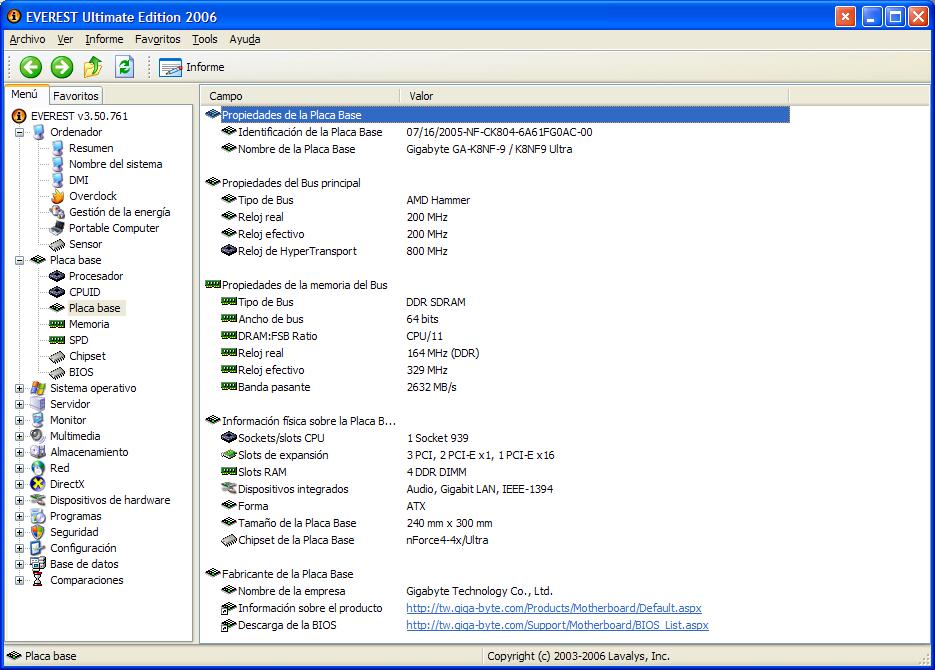Click the Reloj de HyperTransport row
Screen dimensions: 935x670
[x=497, y=251]
